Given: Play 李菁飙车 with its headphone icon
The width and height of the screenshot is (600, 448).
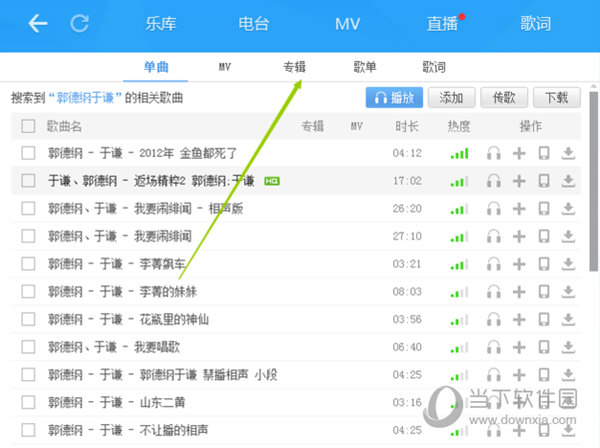Looking at the screenshot, I should click(494, 264).
